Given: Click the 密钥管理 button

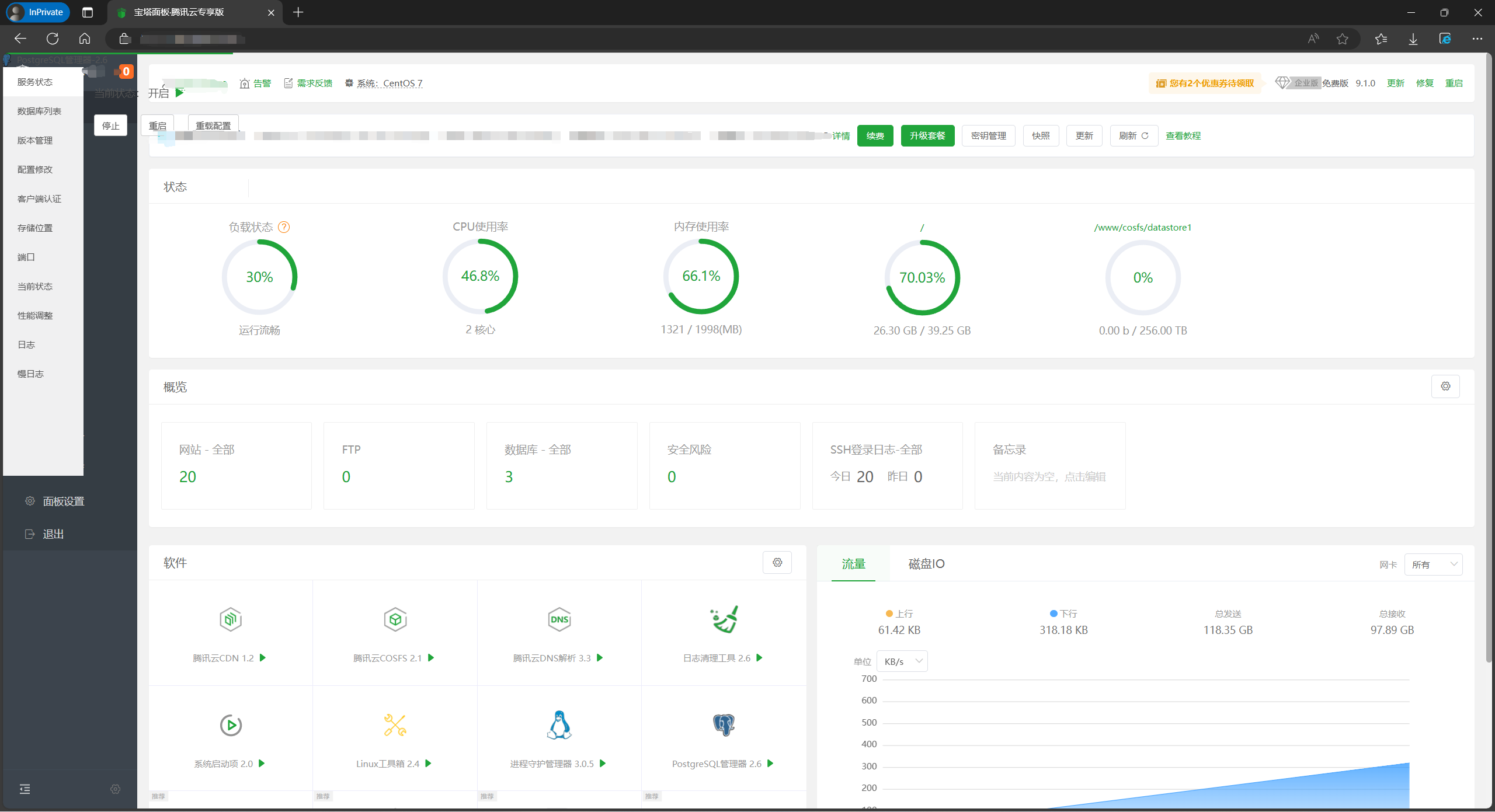Looking at the screenshot, I should tap(988, 135).
